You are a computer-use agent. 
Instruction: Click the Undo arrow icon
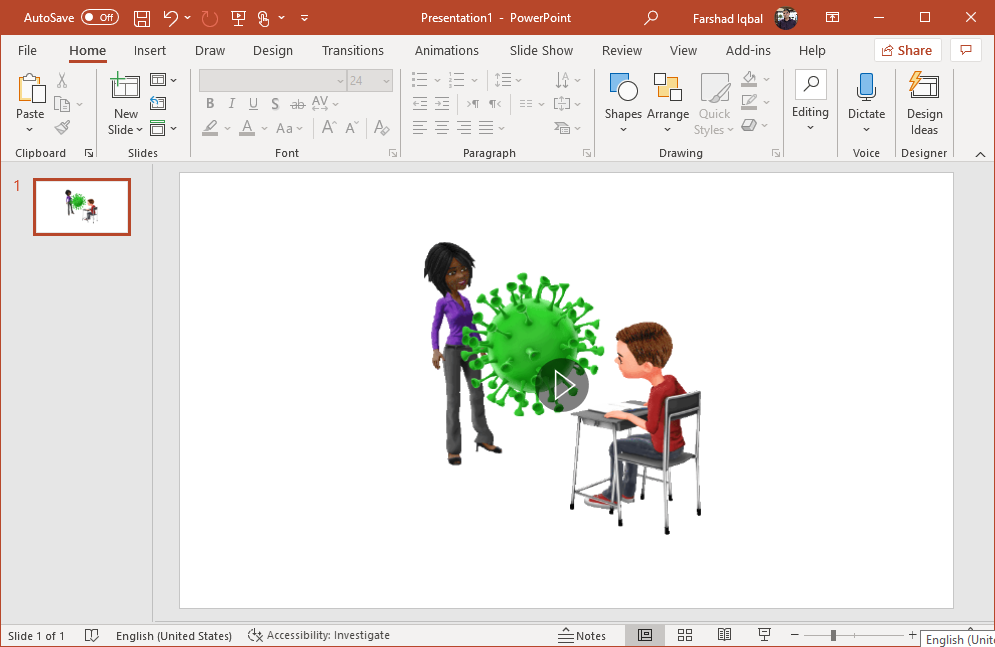click(171, 18)
